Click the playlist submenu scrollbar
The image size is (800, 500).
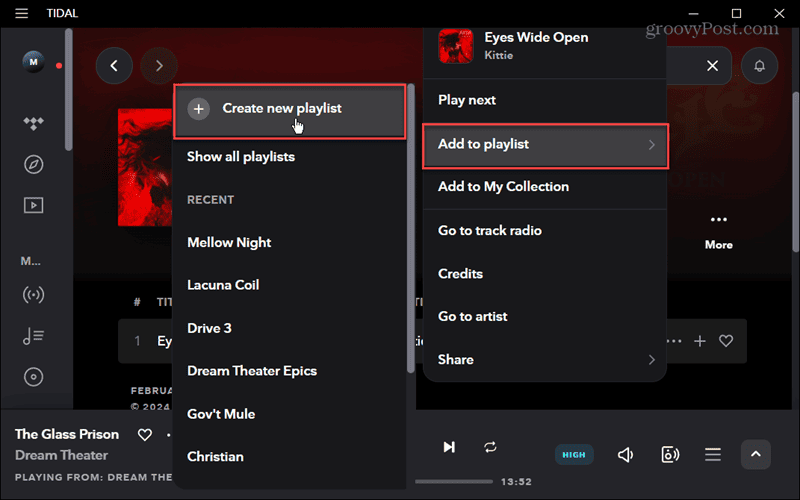(411, 229)
